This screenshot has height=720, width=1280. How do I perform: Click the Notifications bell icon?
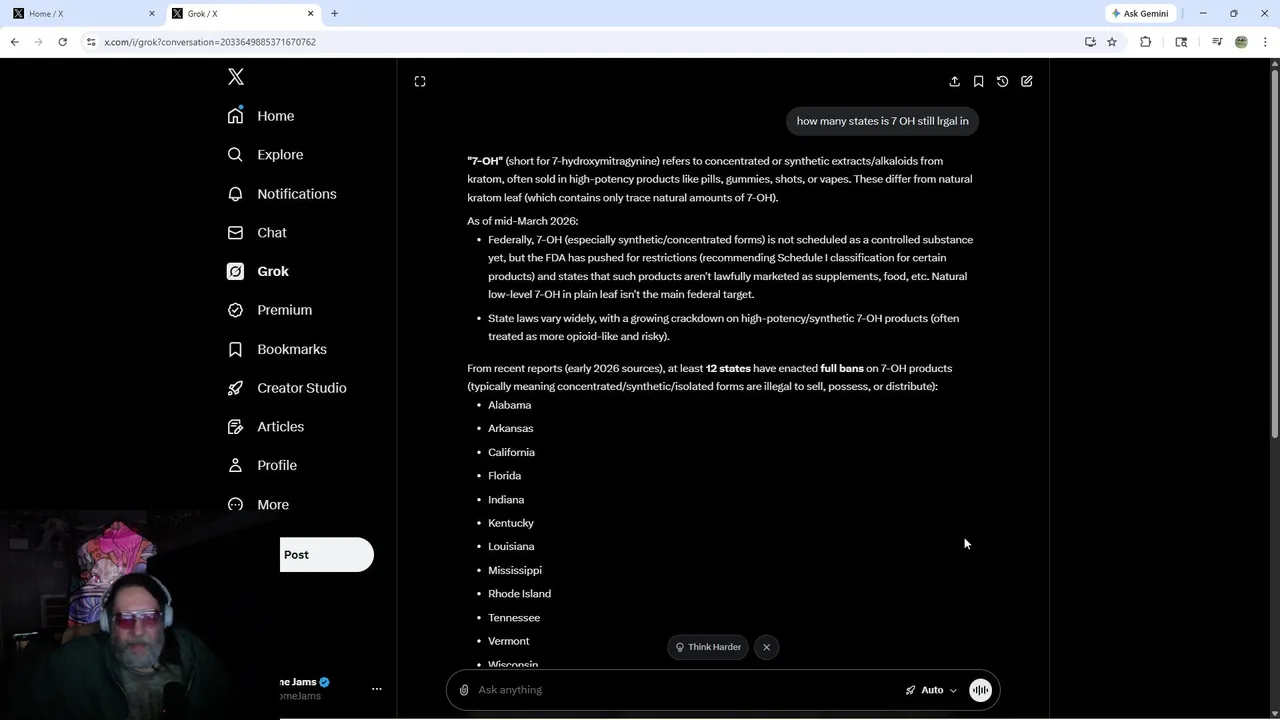point(235,194)
